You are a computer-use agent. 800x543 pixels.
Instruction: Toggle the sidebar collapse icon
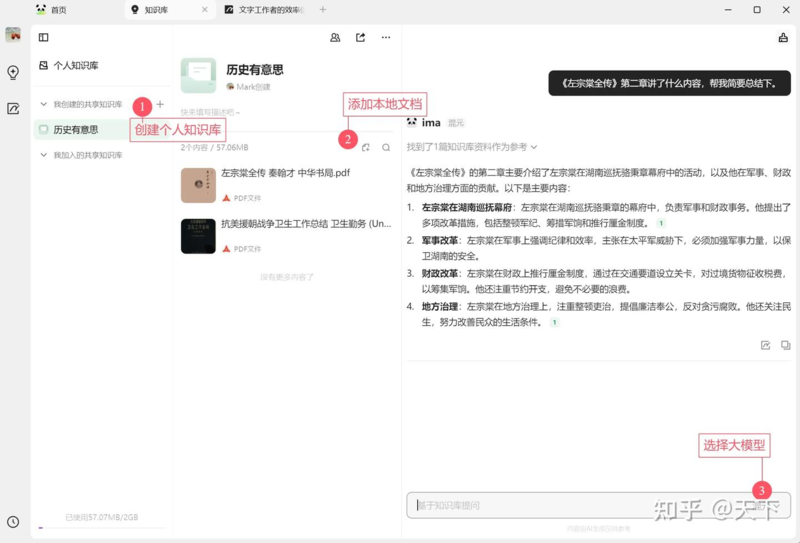click(x=43, y=38)
